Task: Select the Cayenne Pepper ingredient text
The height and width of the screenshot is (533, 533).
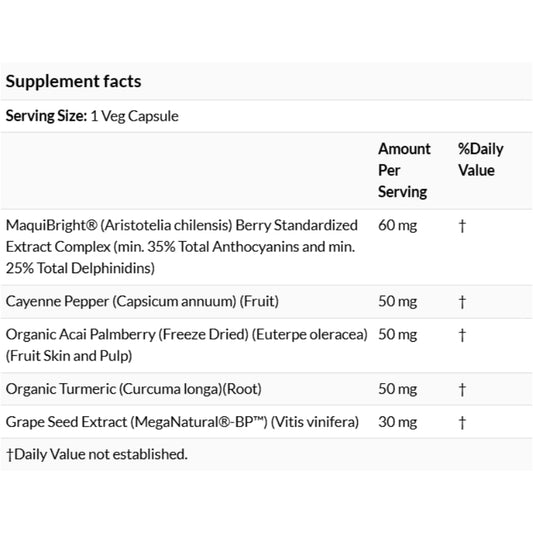Action: 142,302
